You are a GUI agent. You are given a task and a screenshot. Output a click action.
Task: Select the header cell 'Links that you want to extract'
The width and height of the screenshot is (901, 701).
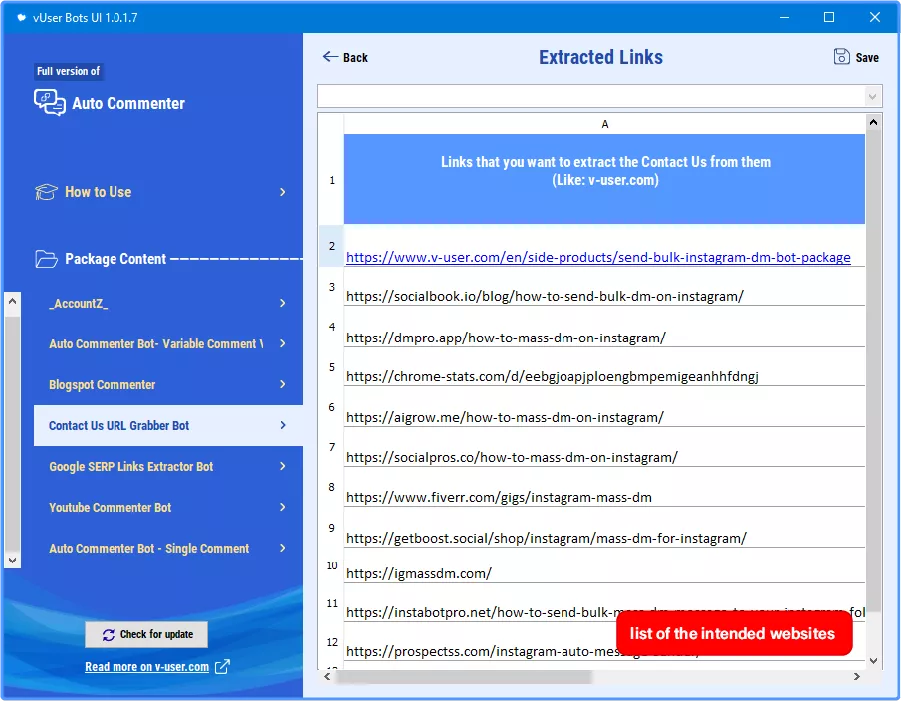click(x=604, y=179)
